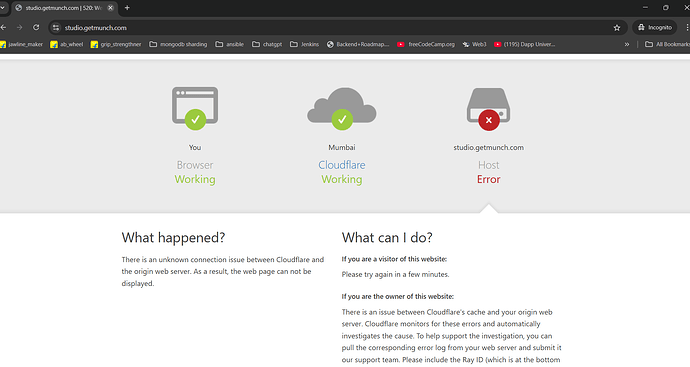Click 'If you are a visitor of this website:' text
The width and height of the screenshot is (690, 367).
(394, 259)
